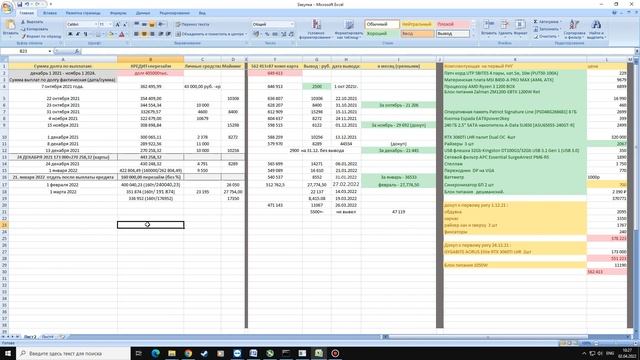Apply the Нейтральный cell style
Viewport: 640px width, 360px height.
(417, 24)
